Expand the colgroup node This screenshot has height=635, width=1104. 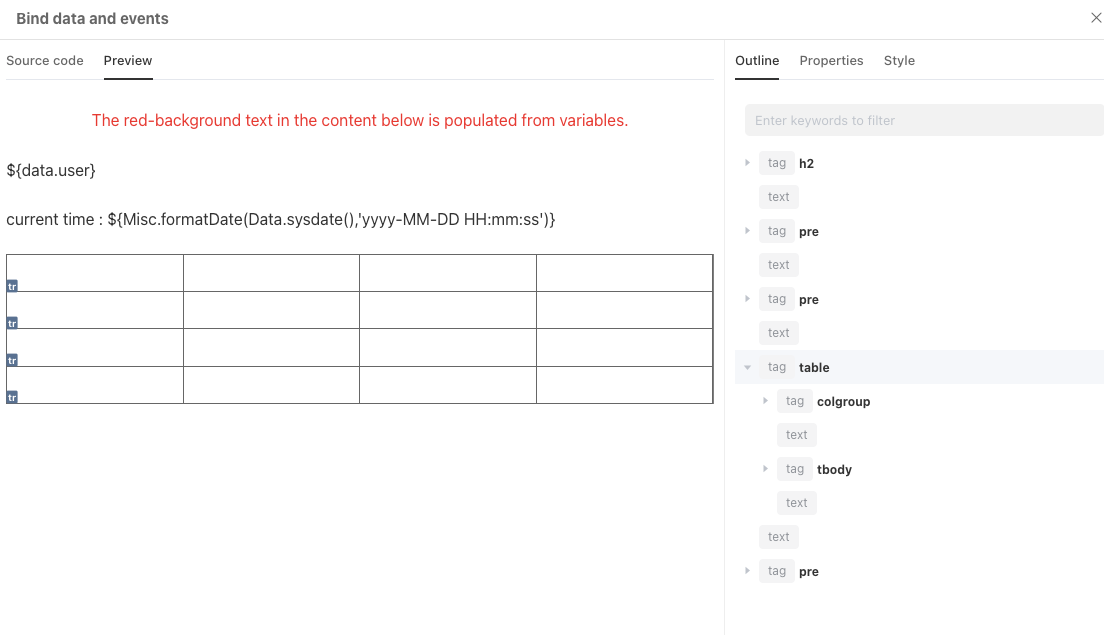(x=765, y=401)
